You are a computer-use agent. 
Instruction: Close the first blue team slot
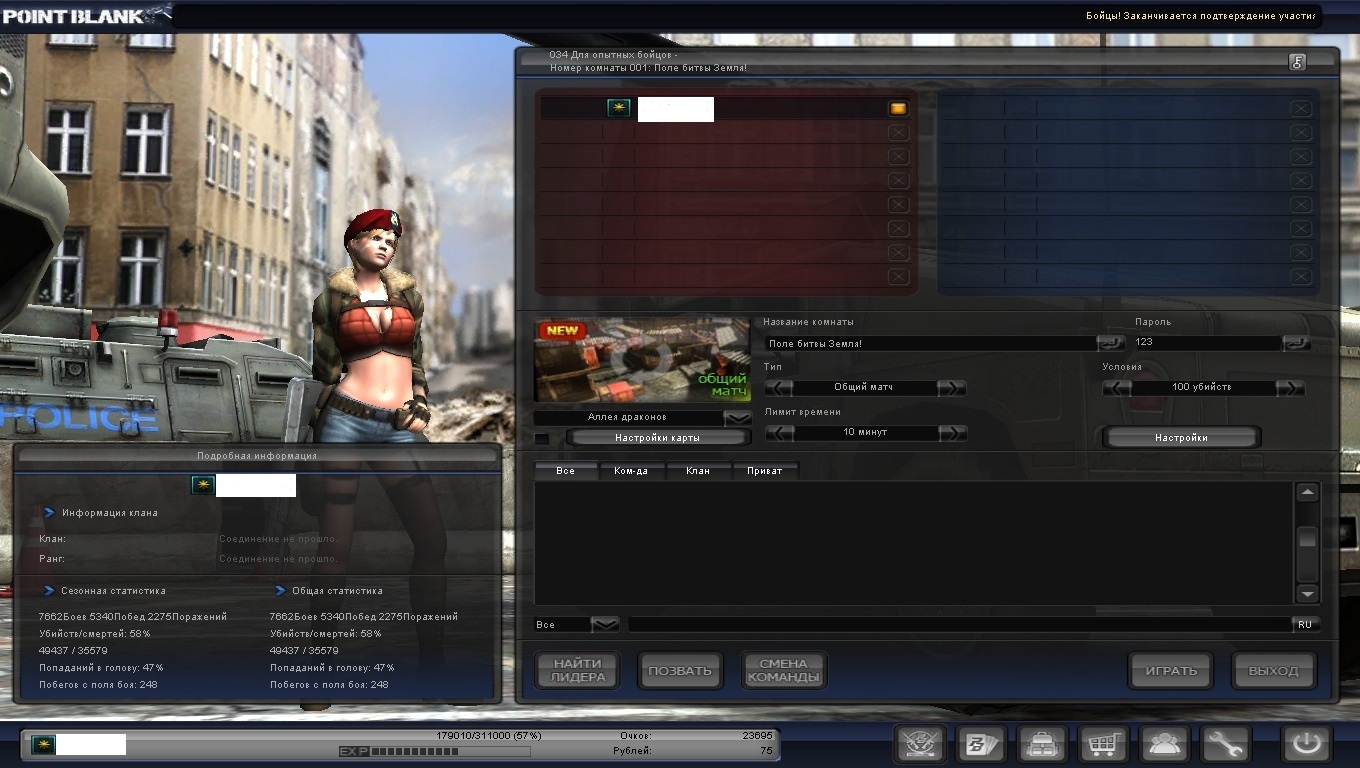click(1300, 108)
